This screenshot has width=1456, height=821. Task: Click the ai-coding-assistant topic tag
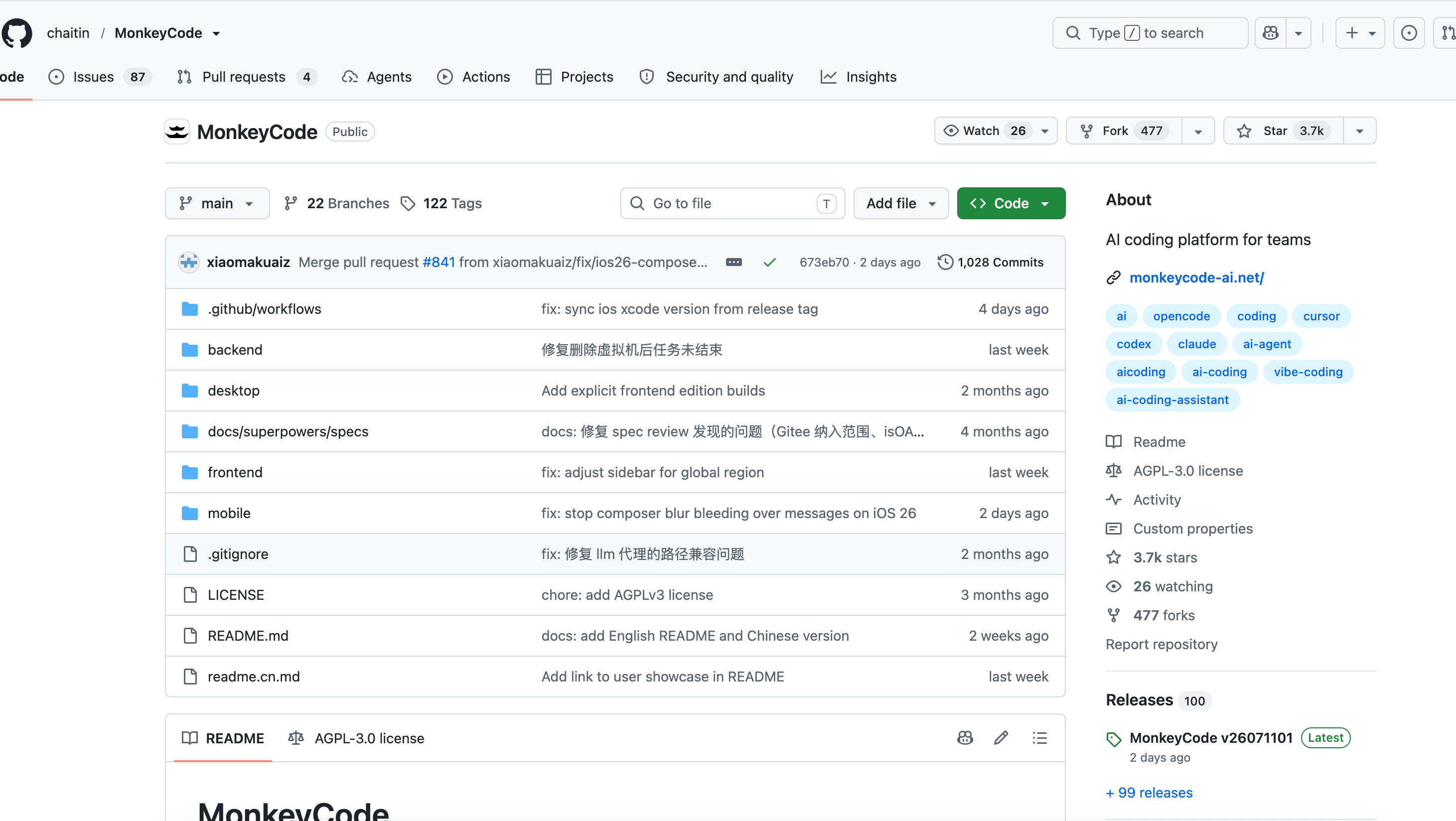click(1172, 400)
